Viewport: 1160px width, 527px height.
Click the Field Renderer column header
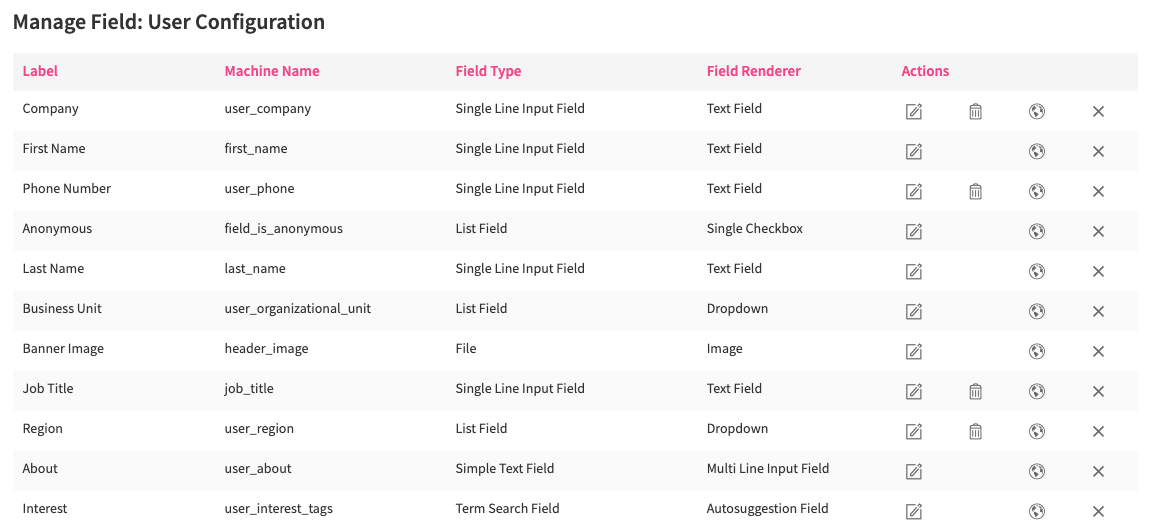tap(753, 71)
